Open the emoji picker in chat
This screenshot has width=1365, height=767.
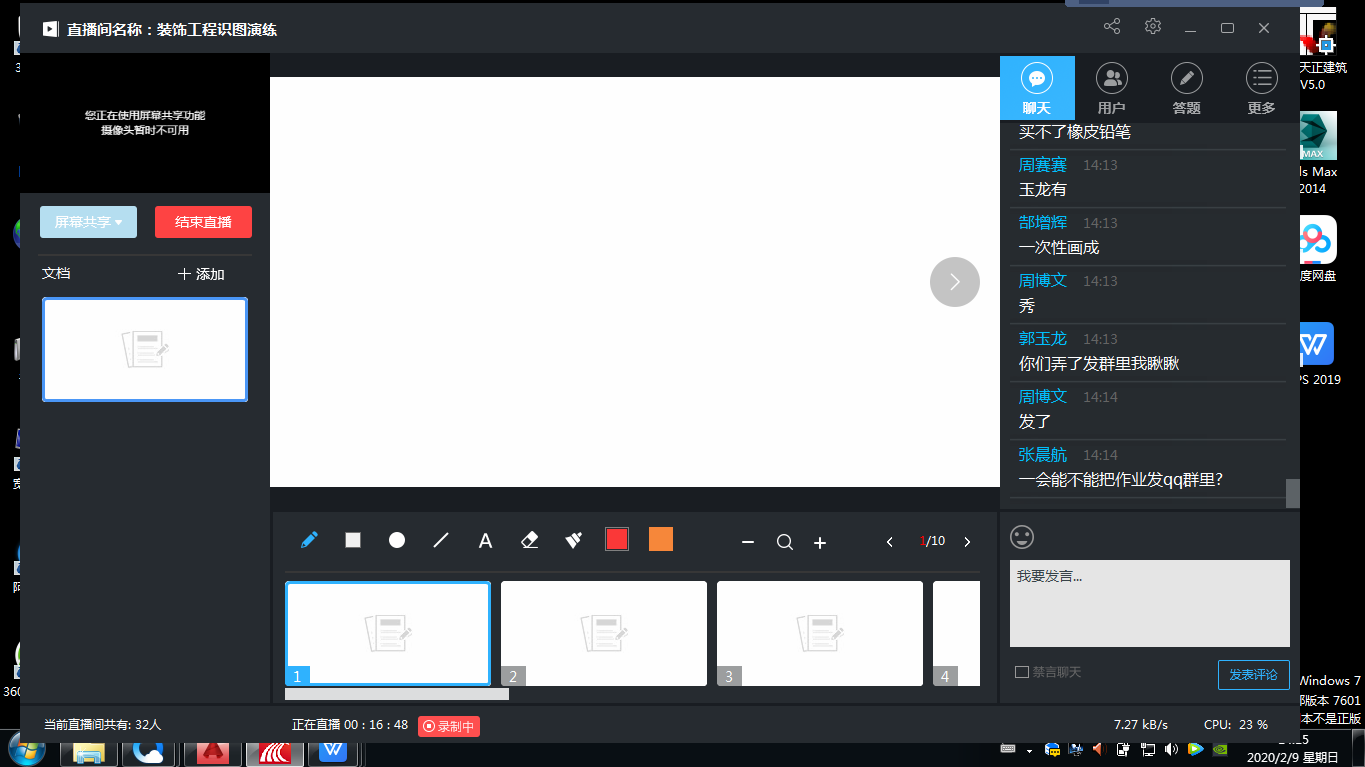click(x=1021, y=537)
